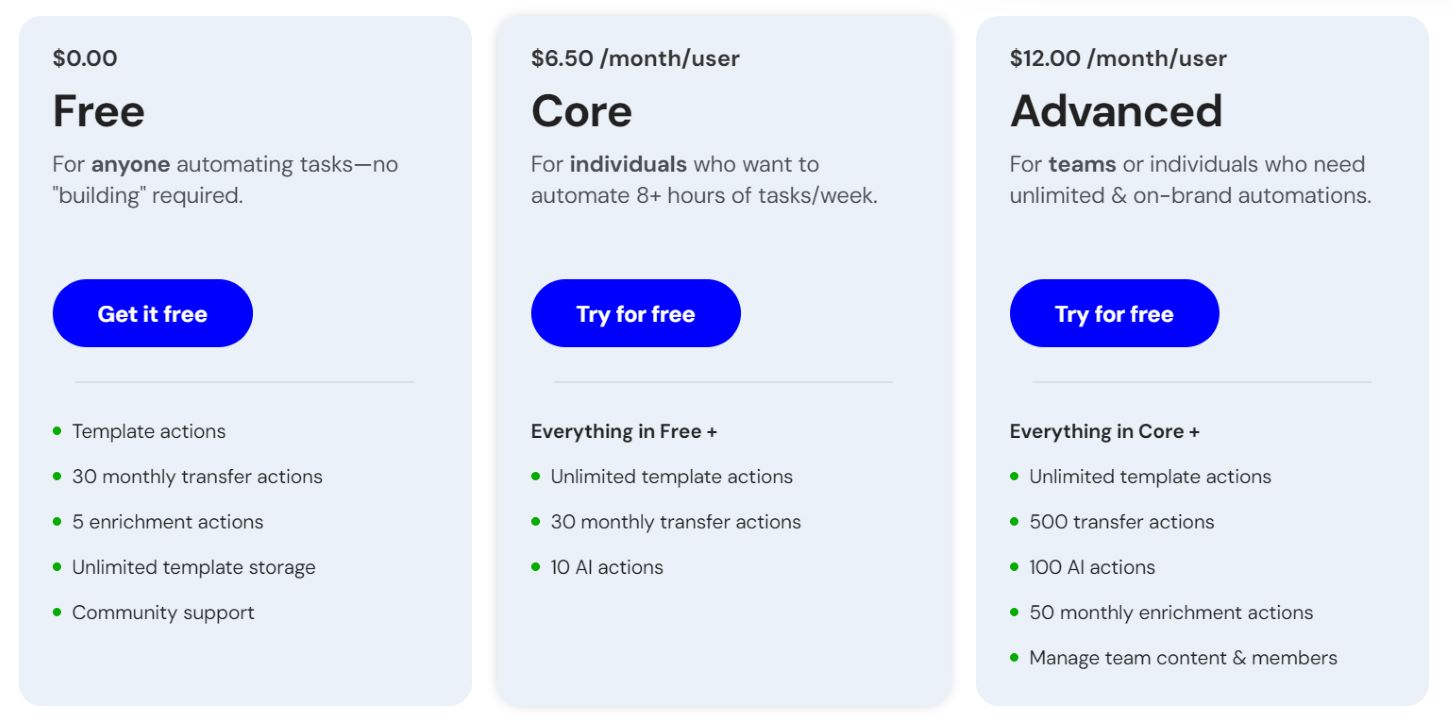1450x725 pixels.
Task: Click "Try for free" on the Core plan
Action: click(x=635, y=313)
